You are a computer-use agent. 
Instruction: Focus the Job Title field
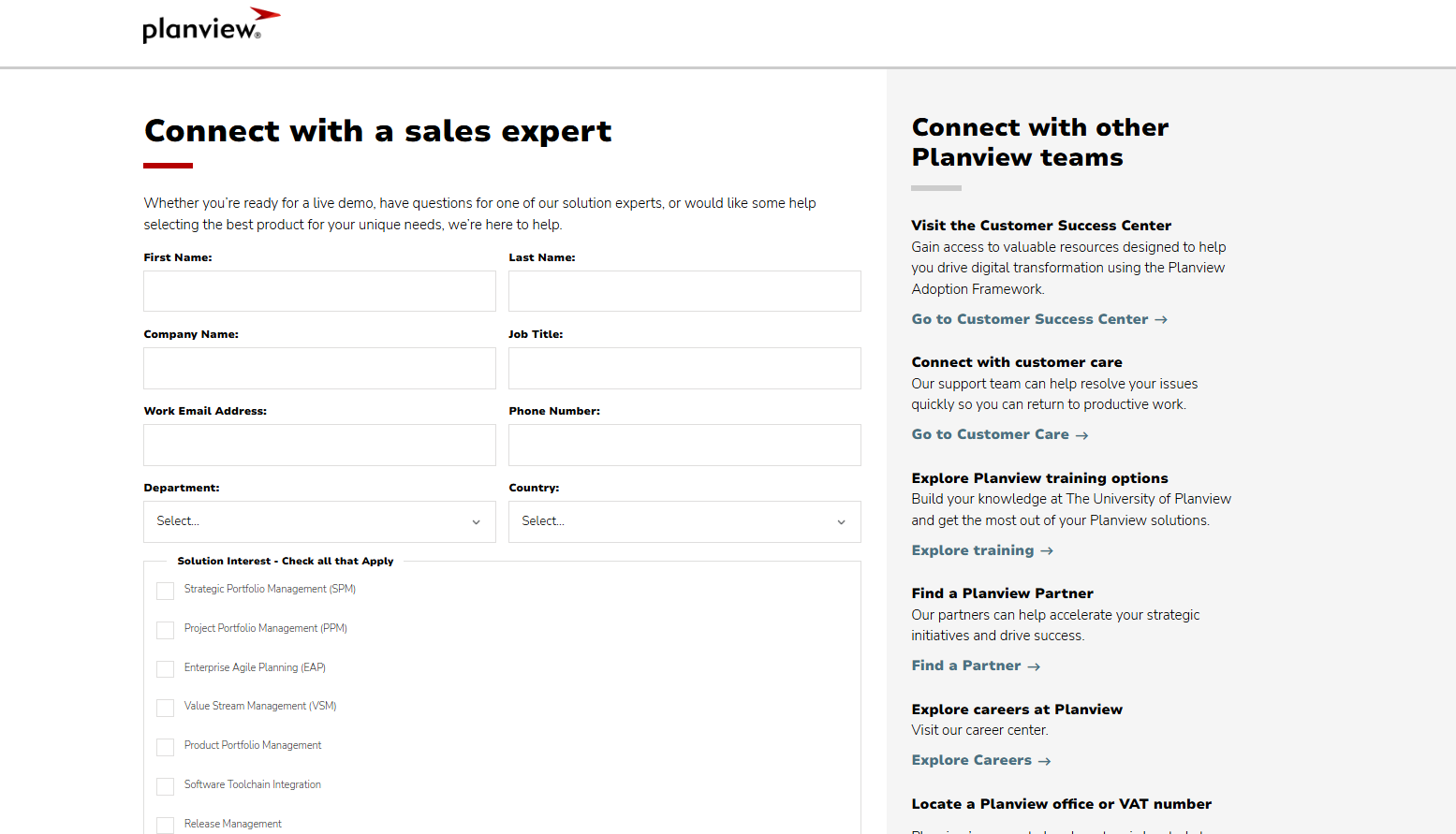point(684,368)
